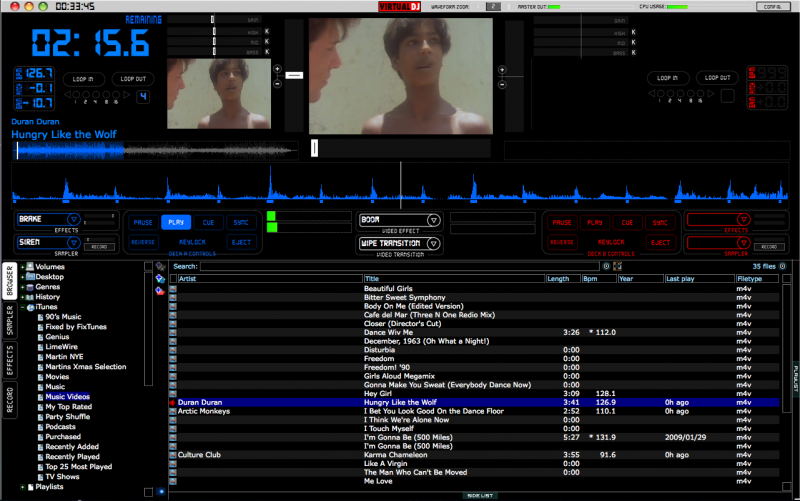Click the file icon of Karma Chameleon row
The width and height of the screenshot is (800, 501).
pos(173,455)
